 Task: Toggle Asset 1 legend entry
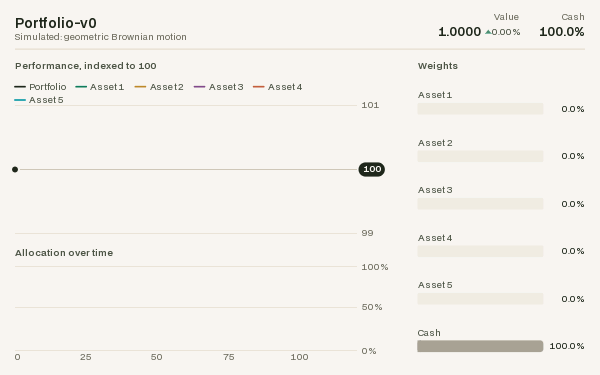[100, 87]
